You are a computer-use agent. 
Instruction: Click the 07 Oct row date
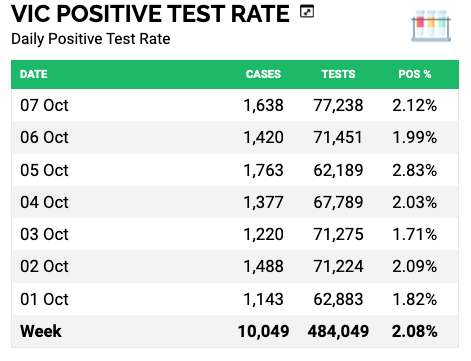pos(44,105)
